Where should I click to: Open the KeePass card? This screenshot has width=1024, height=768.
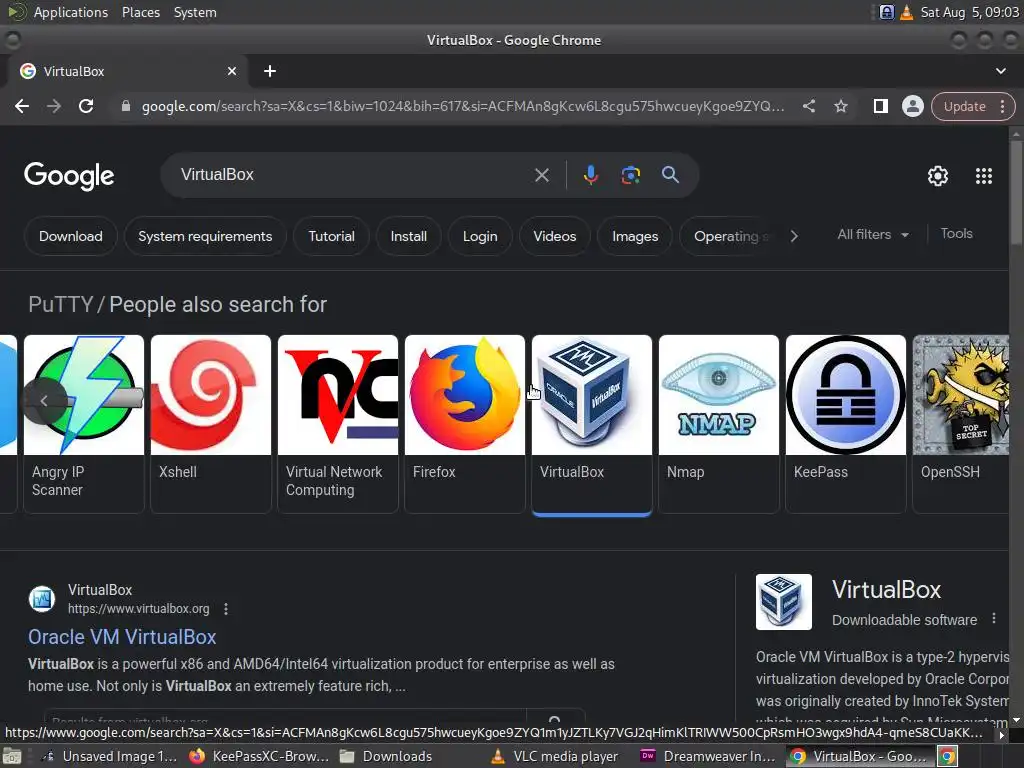tap(846, 424)
